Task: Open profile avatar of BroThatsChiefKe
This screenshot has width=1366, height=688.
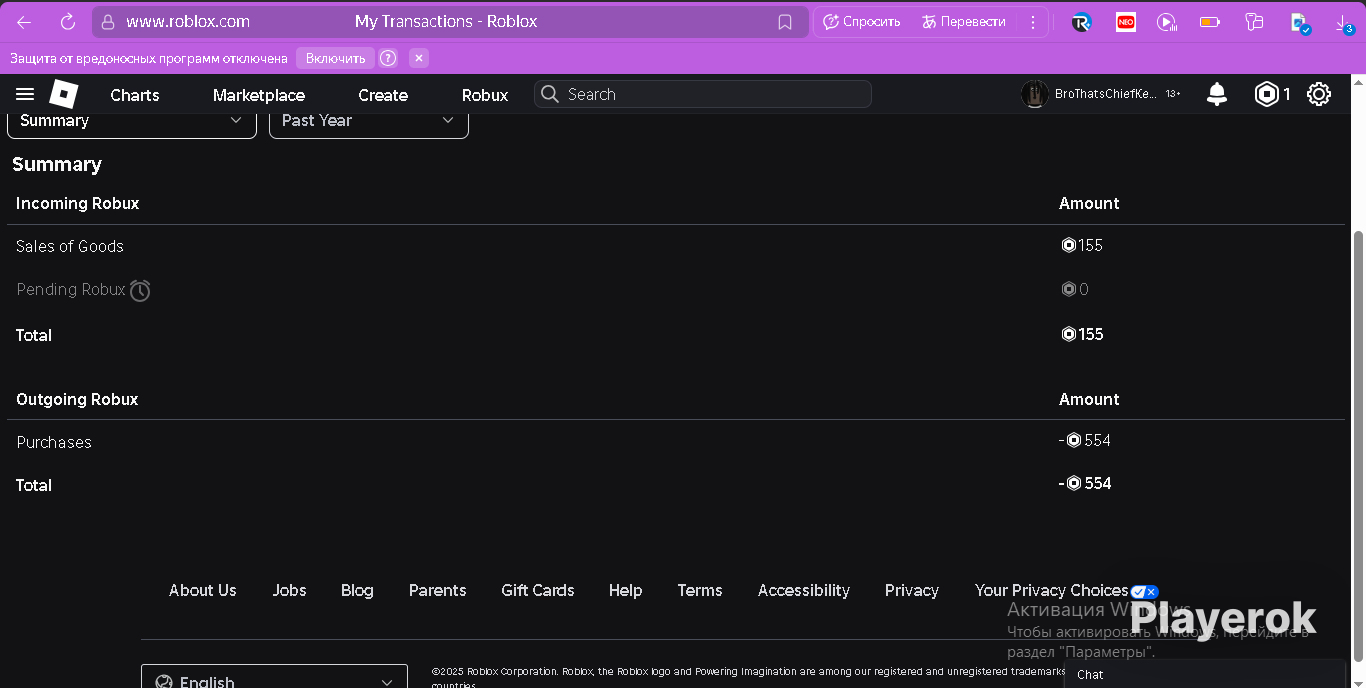Action: [1034, 94]
